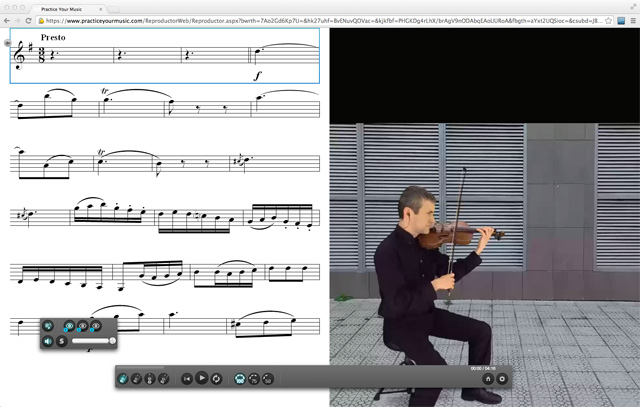Toggle loop playback
The image size is (640, 407).
(x=216, y=379)
